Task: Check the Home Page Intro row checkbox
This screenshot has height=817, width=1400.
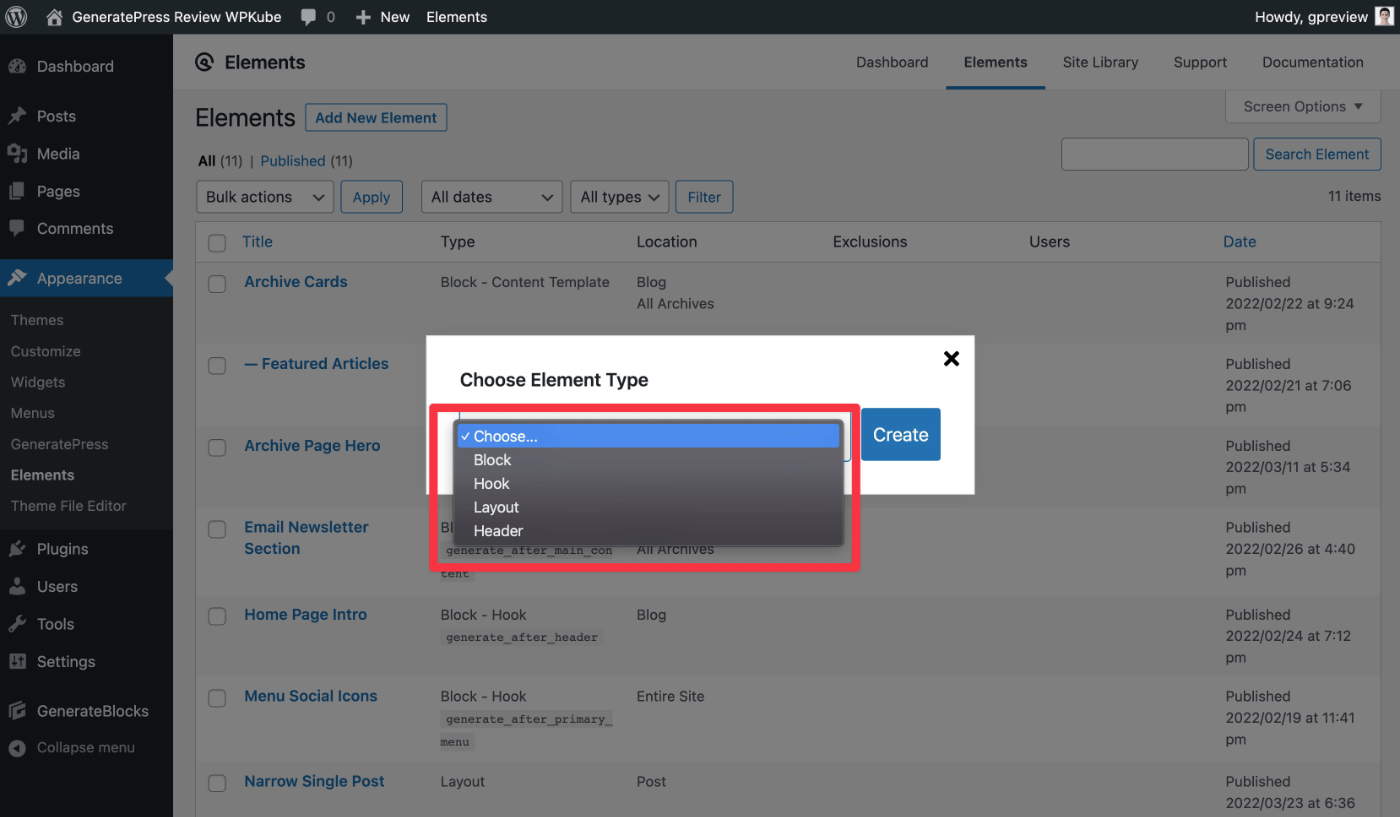Action: pos(217,617)
